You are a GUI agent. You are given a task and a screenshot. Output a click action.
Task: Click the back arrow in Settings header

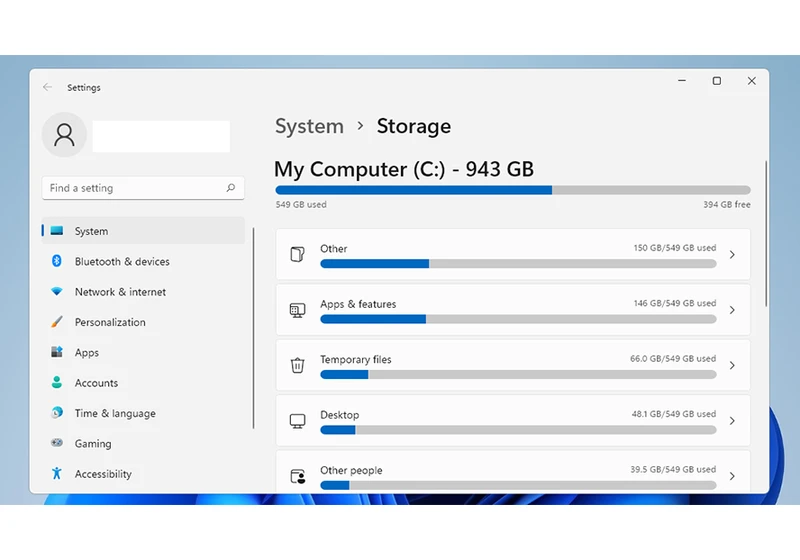coord(47,87)
